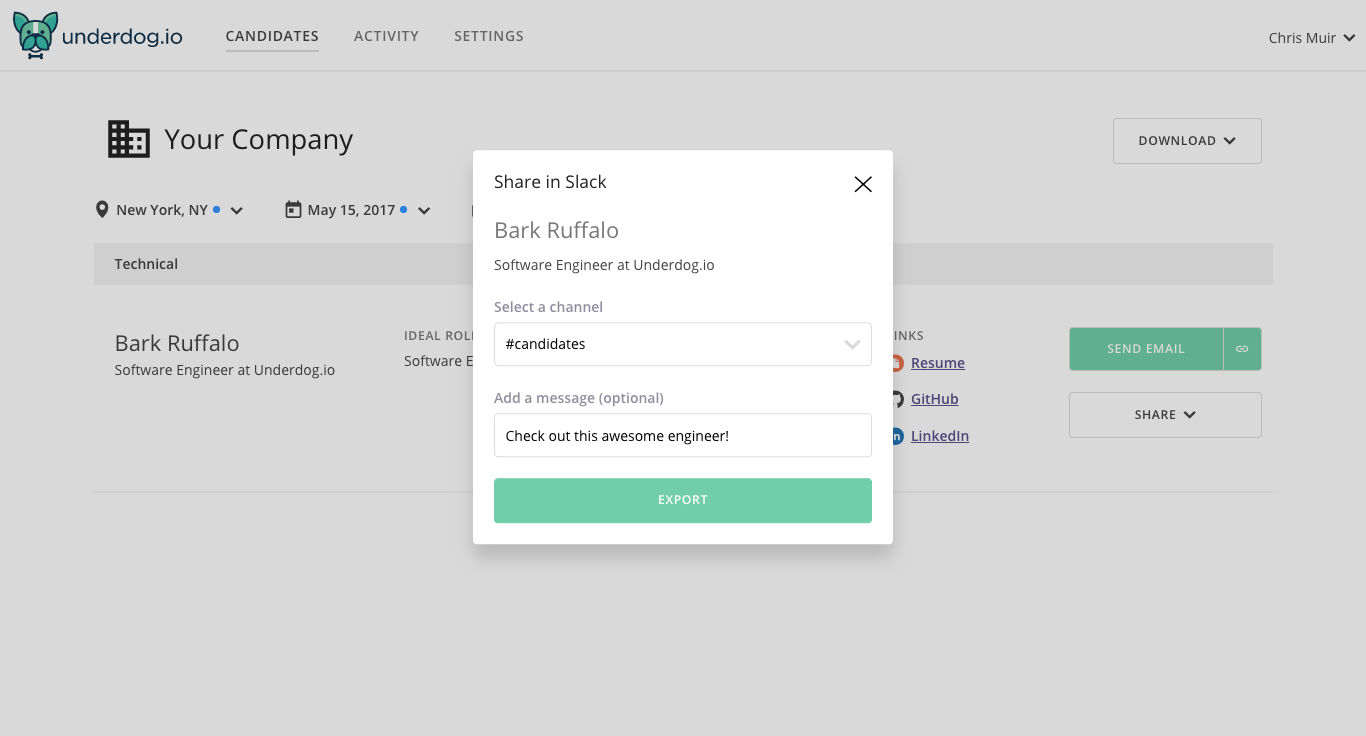
Task: Click the Share in Slack title
Action: tap(550, 182)
